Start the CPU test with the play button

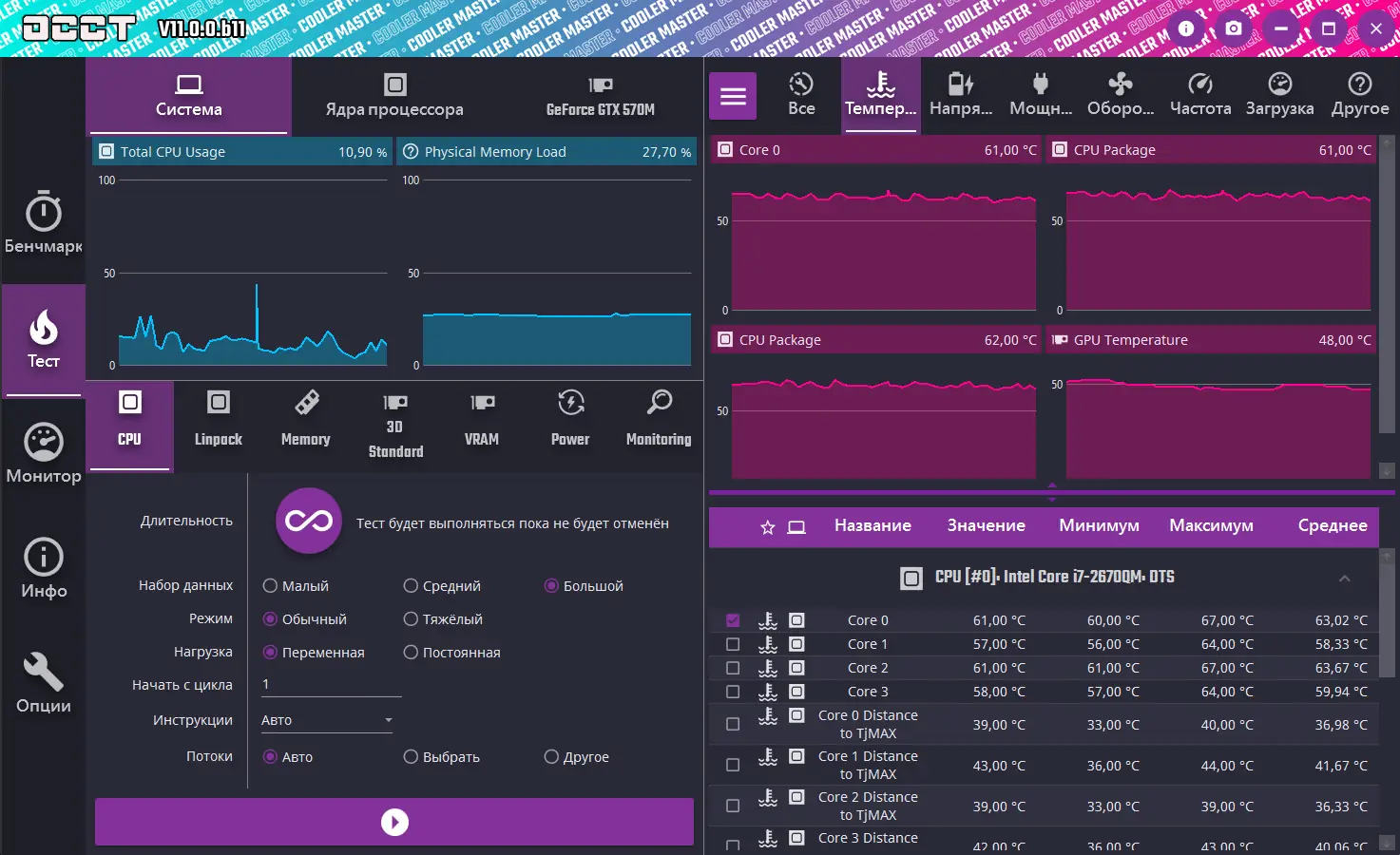(393, 821)
